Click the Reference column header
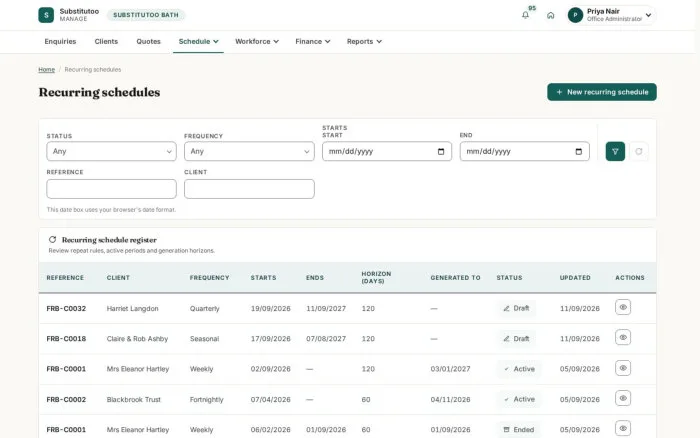700x438 pixels. coord(65,278)
